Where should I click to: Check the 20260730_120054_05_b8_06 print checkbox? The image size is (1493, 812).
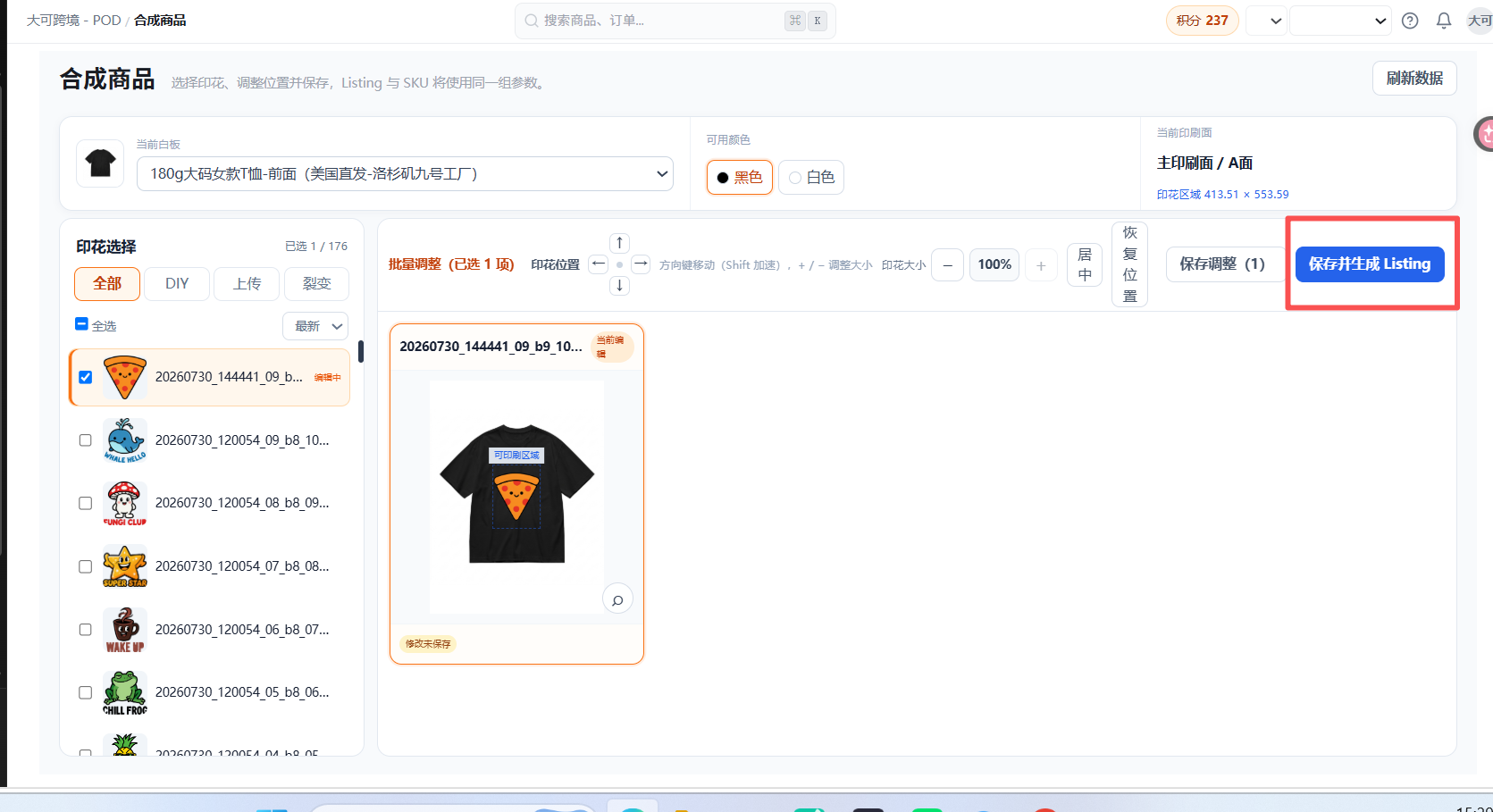coord(86,692)
